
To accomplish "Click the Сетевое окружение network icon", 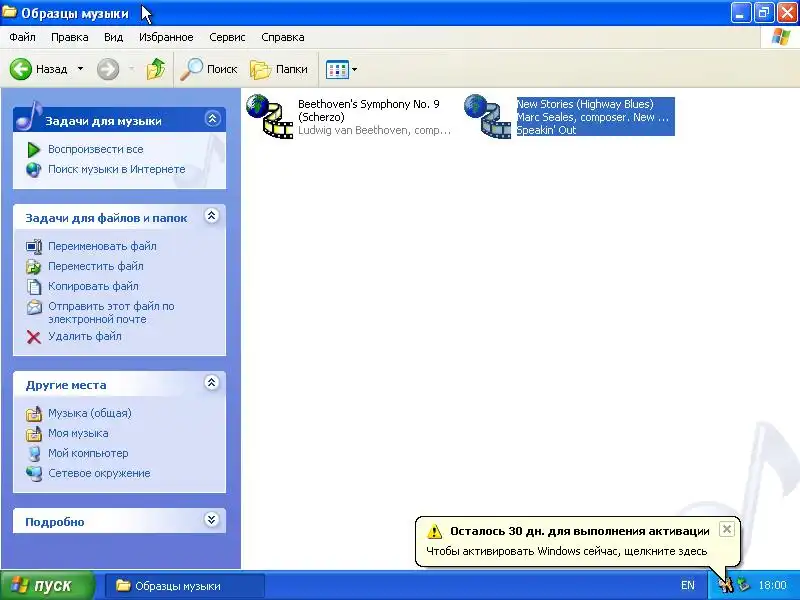I will pyautogui.click(x=34, y=473).
